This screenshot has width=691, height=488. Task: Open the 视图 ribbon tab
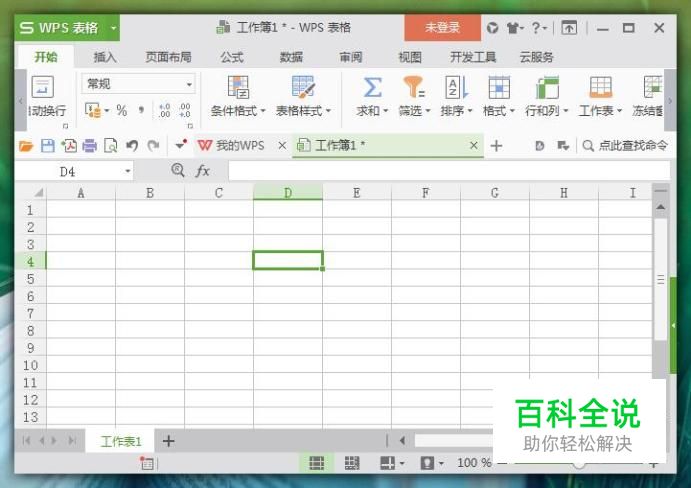pyautogui.click(x=410, y=57)
